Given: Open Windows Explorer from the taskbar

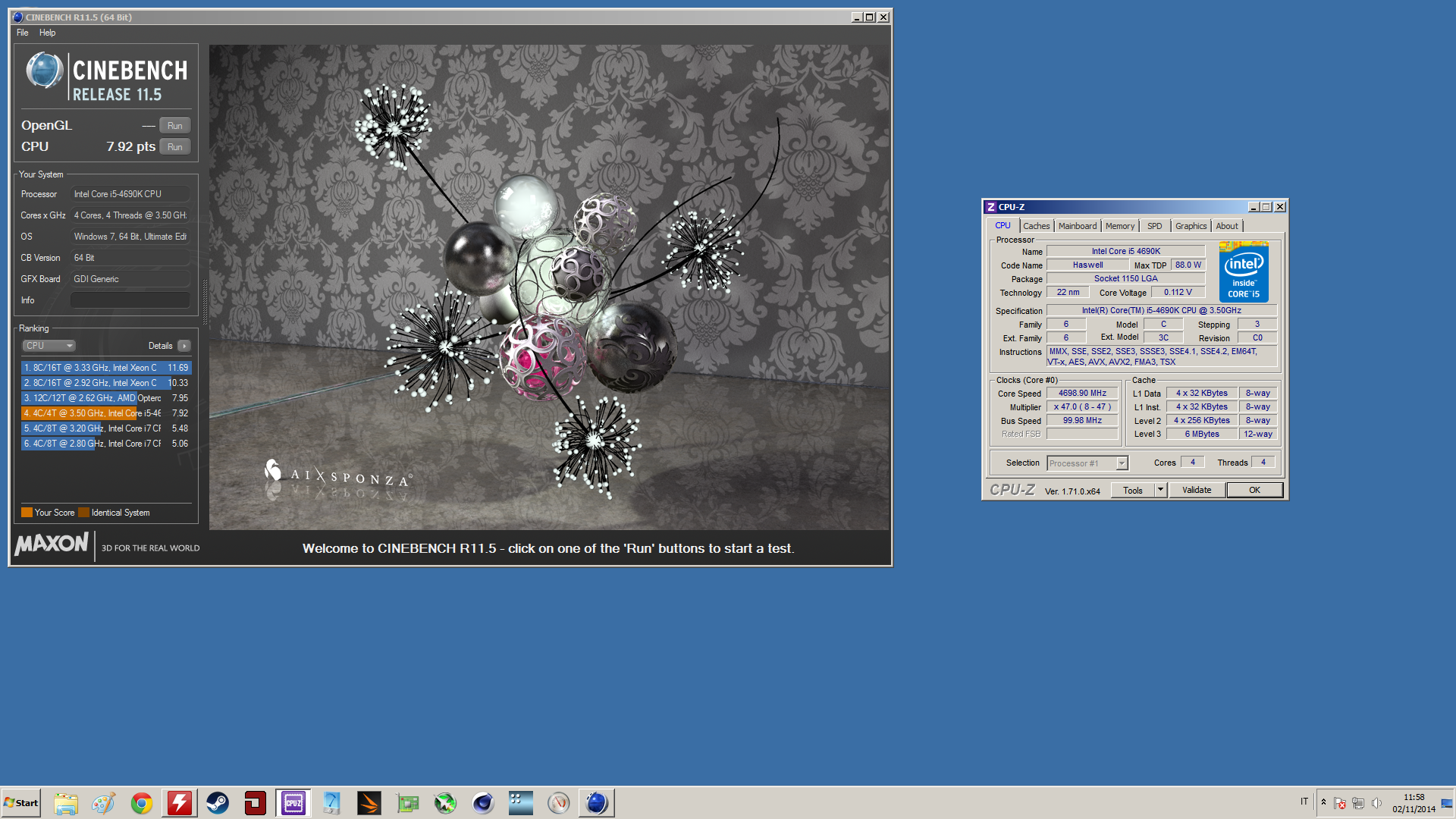Looking at the screenshot, I should (66, 803).
